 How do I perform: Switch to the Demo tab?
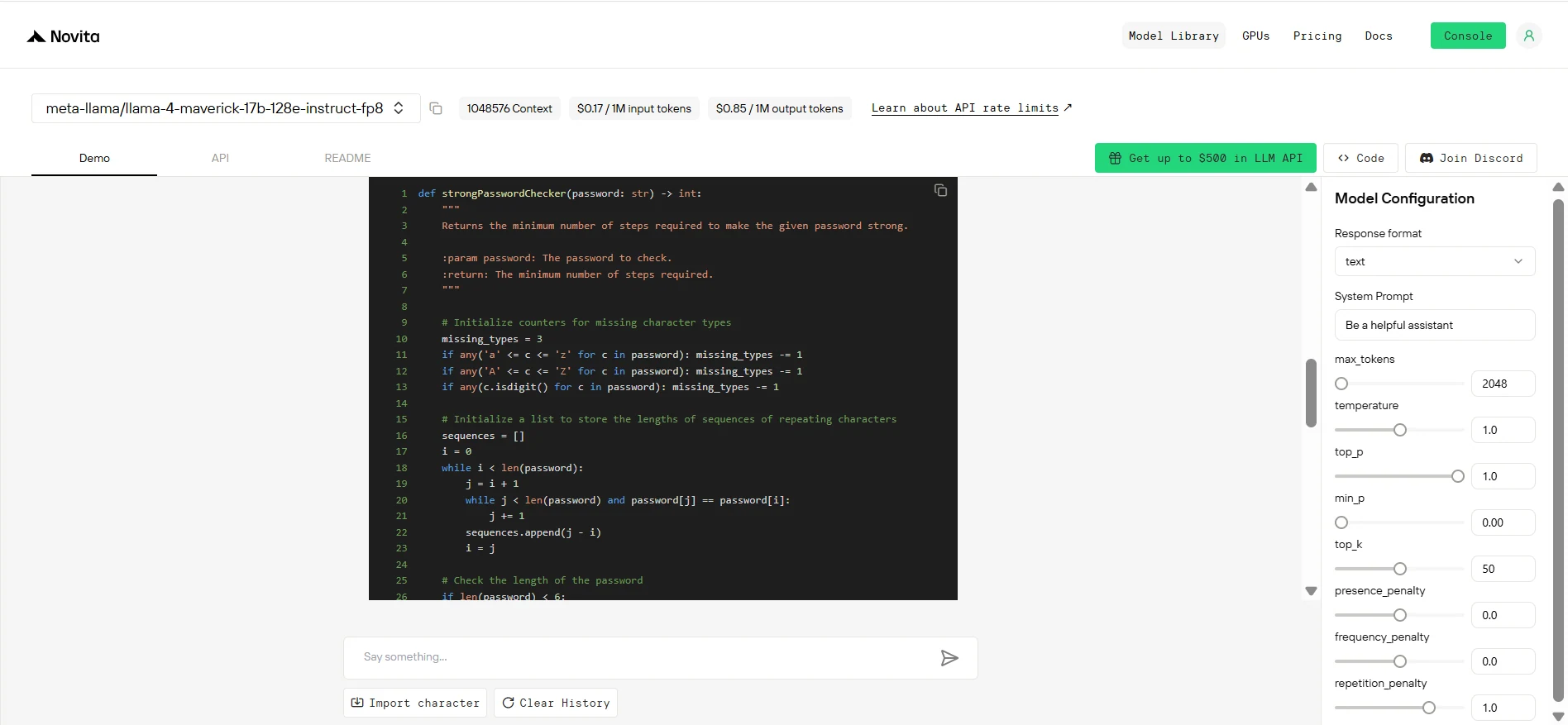coord(94,158)
